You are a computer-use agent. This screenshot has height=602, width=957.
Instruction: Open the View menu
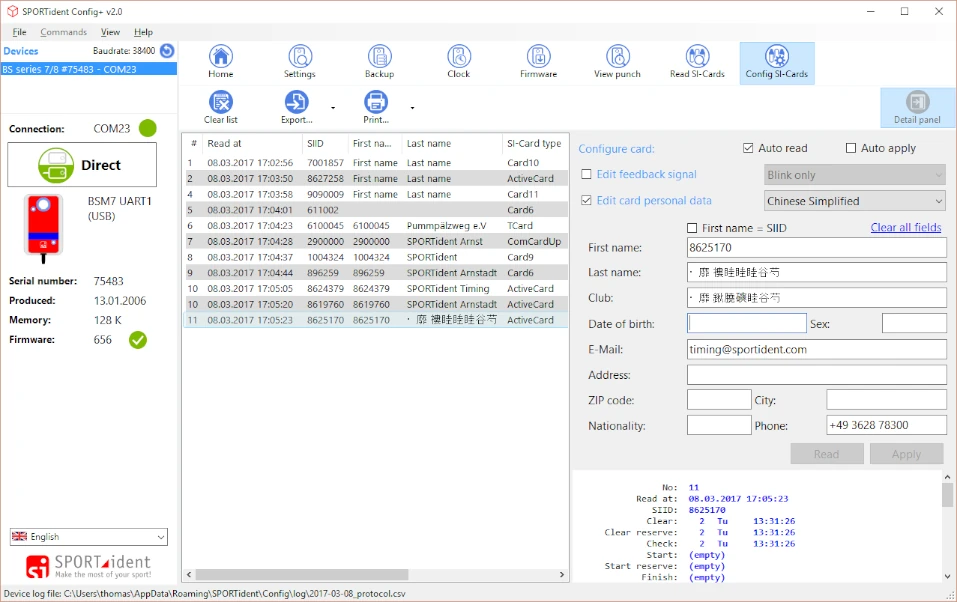coord(110,32)
